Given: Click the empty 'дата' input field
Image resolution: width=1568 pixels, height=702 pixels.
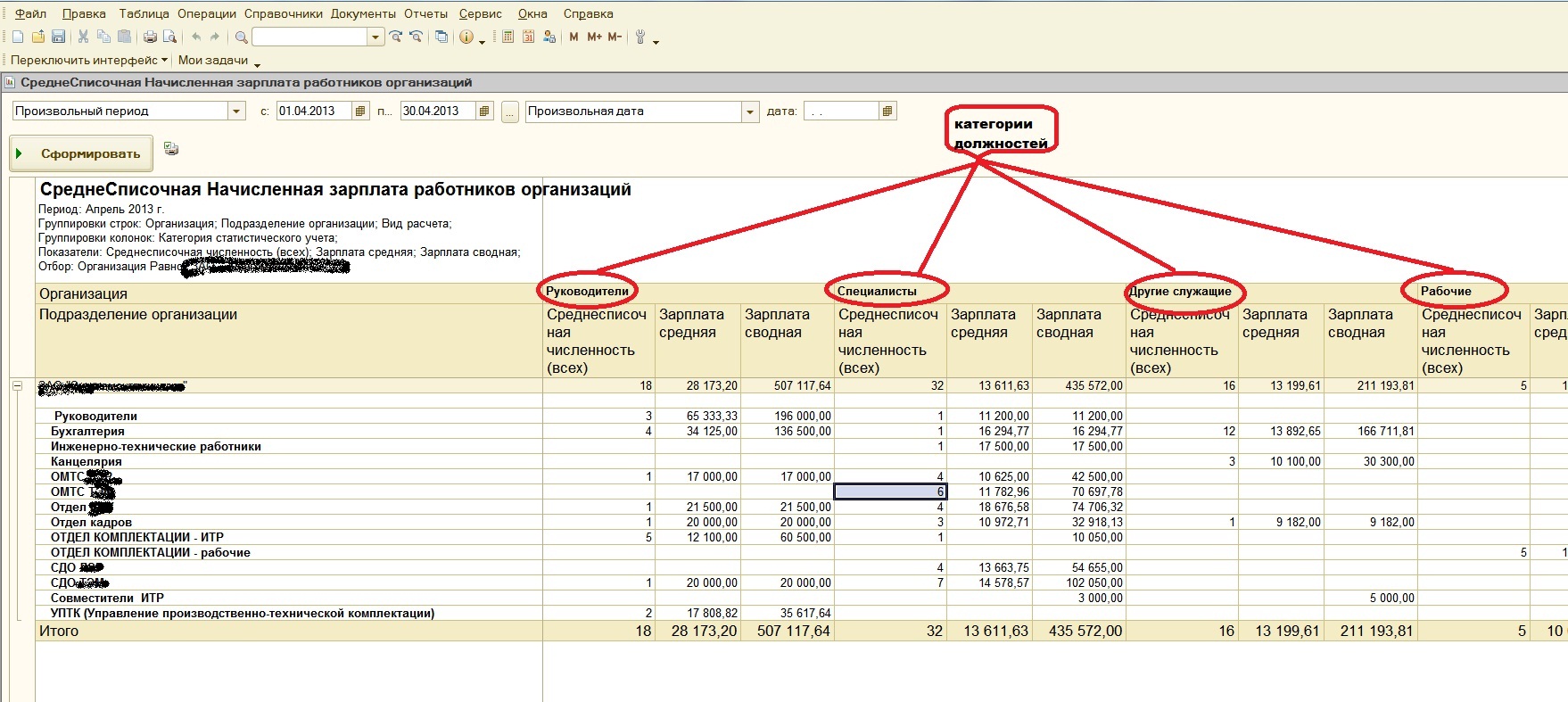Looking at the screenshot, I should [841, 111].
